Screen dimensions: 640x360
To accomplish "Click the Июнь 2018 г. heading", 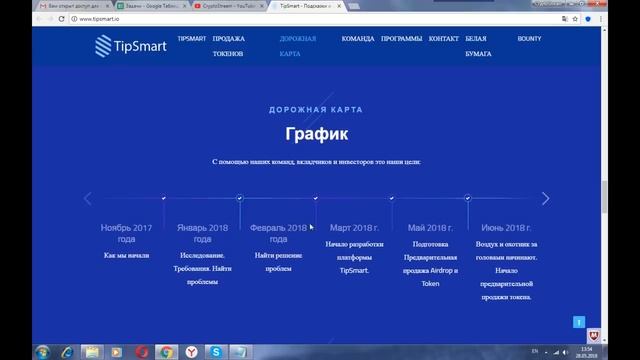I will [x=506, y=228].
